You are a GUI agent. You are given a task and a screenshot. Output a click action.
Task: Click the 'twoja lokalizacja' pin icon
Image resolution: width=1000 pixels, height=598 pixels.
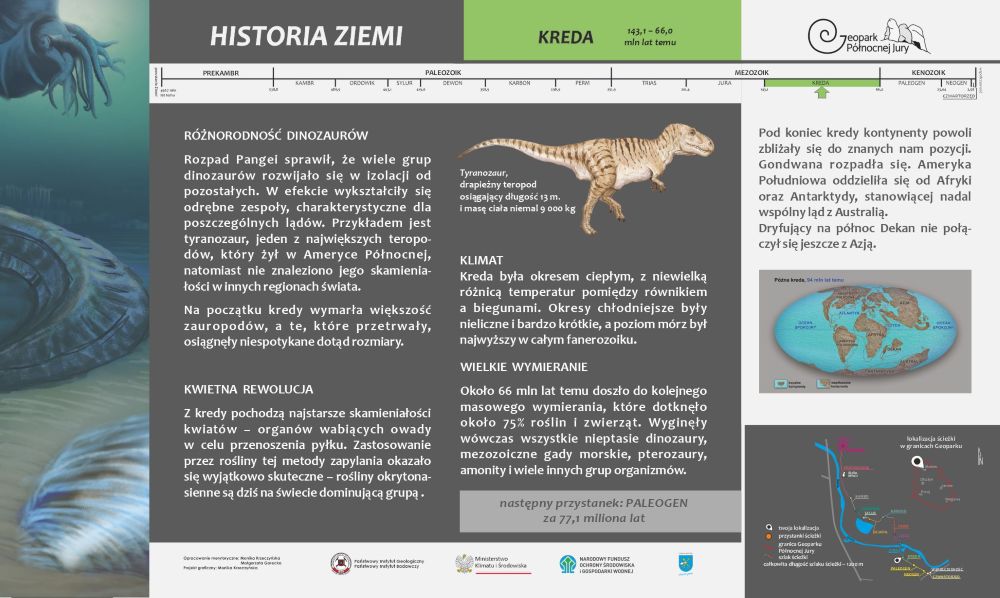coord(767,525)
